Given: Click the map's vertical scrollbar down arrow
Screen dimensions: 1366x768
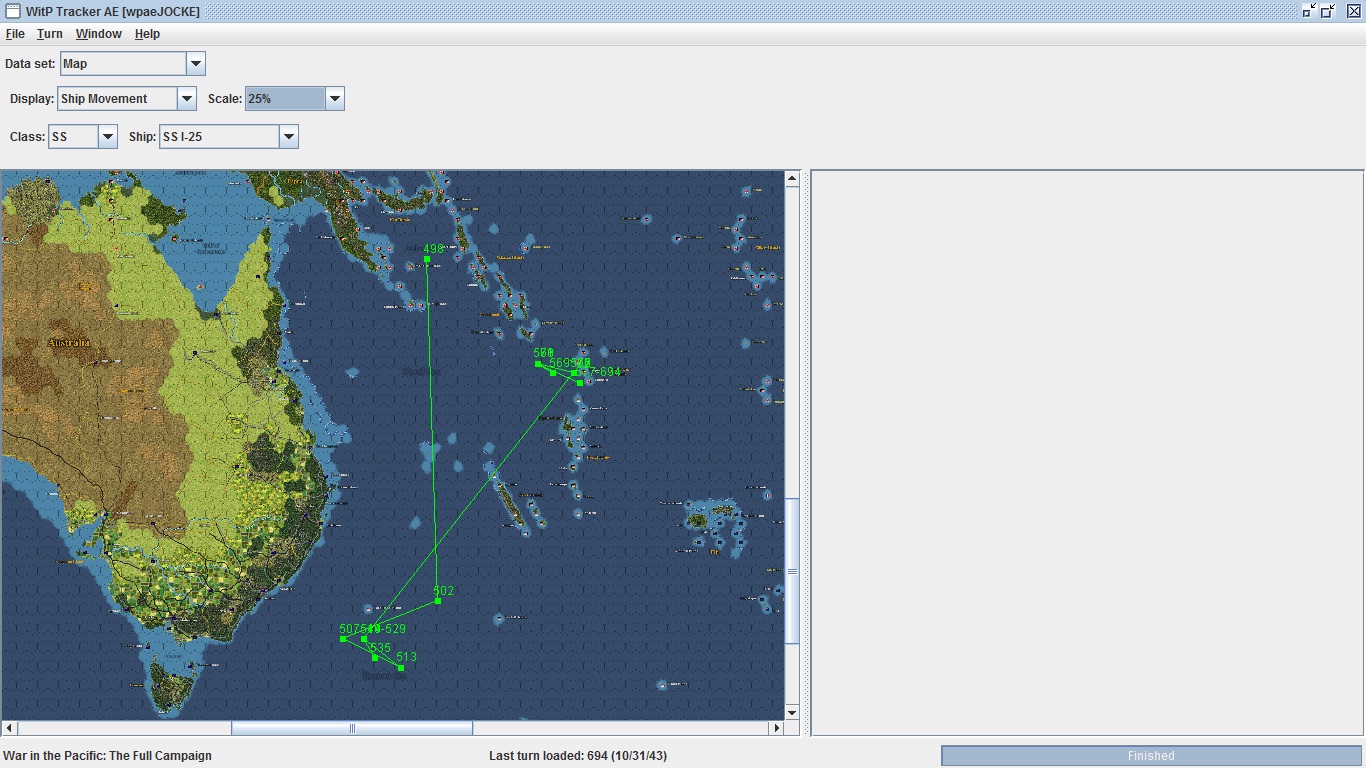Looking at the screenshot, I should [x=792, y=712].
